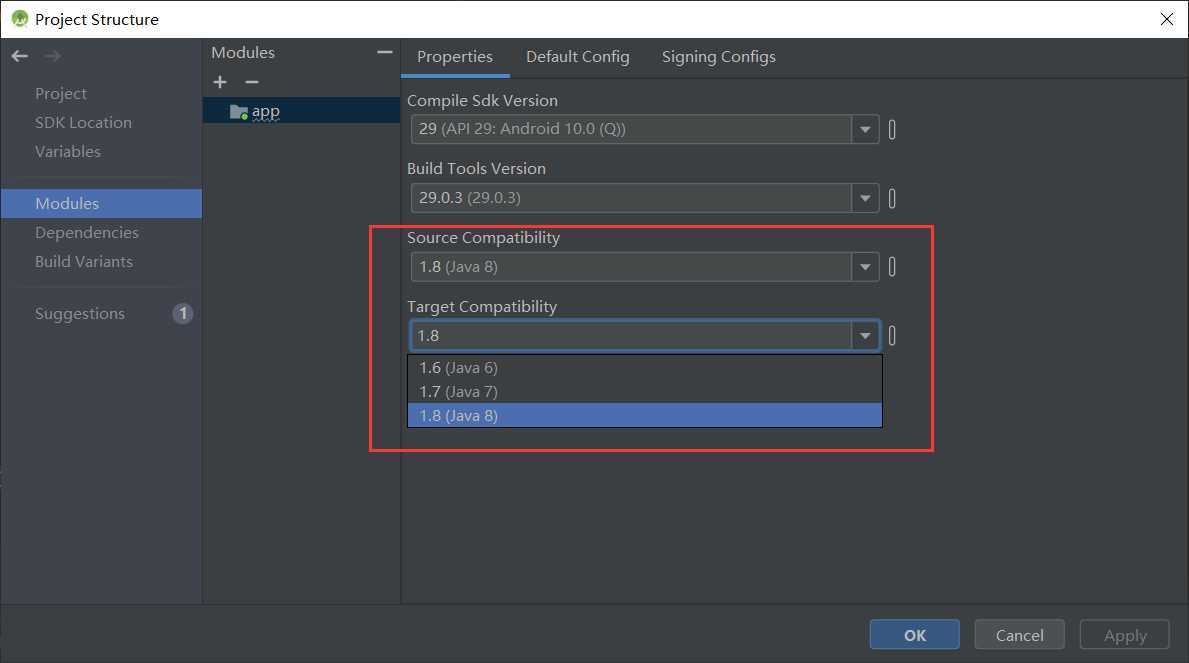
Task: Select the app module
Action: 301,112
